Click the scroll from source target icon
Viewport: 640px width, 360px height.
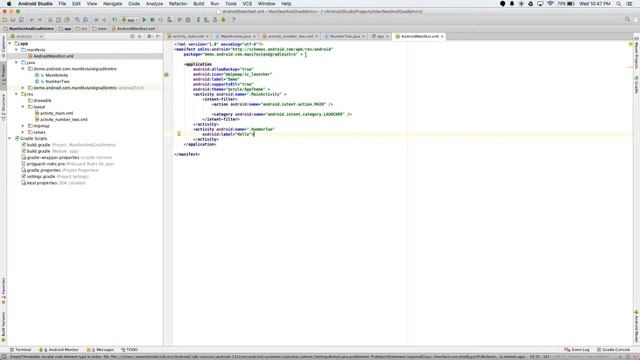tap(132, 36)
